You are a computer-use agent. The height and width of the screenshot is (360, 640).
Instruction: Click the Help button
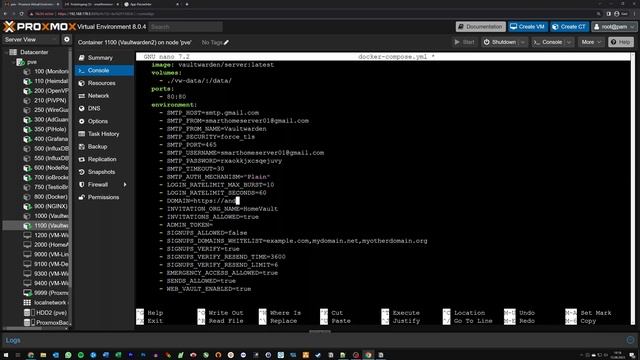pyautogui.click(x=621, y=42)
